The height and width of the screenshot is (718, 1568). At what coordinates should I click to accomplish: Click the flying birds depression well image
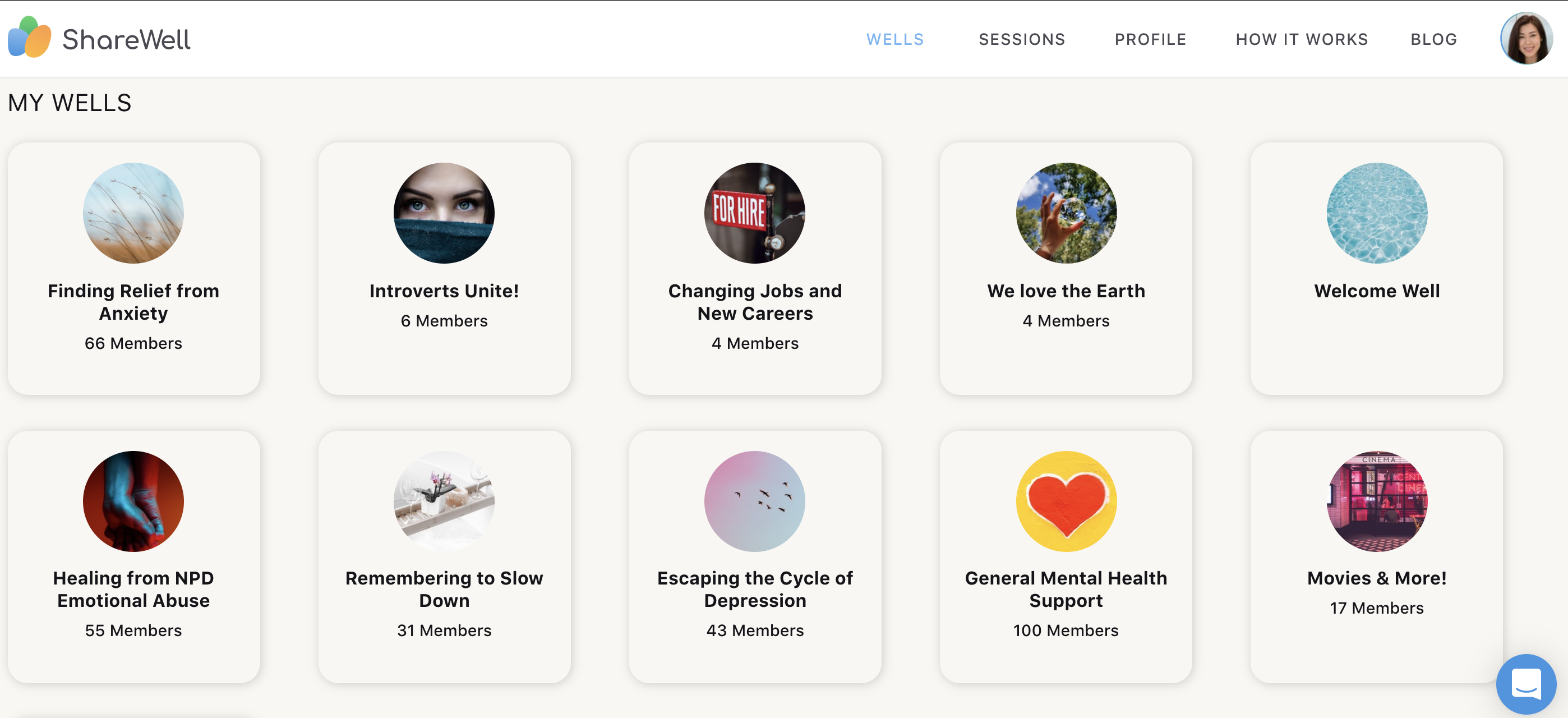click(755, 501)
